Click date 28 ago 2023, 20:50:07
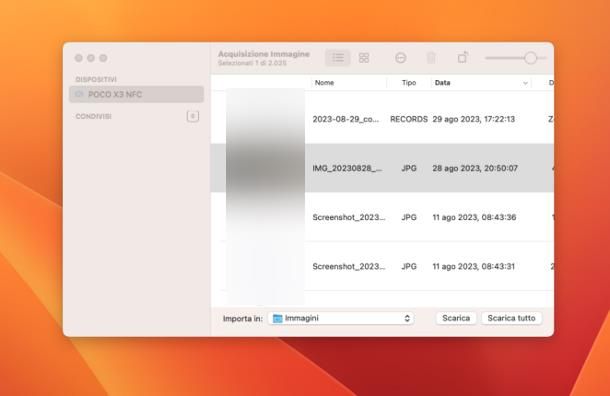 475,168
